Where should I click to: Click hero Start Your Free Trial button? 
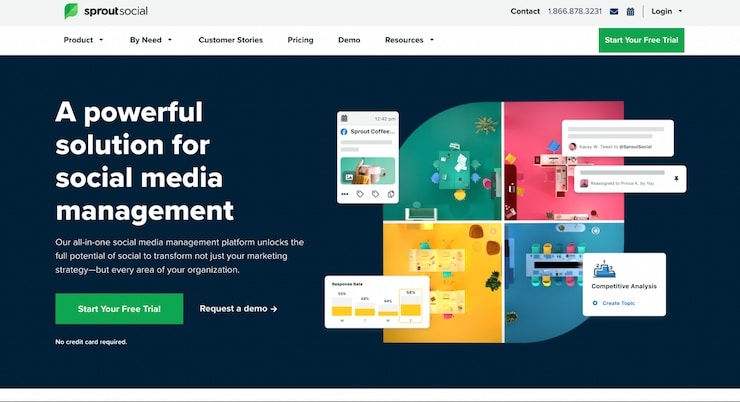(x=119, y=309)
